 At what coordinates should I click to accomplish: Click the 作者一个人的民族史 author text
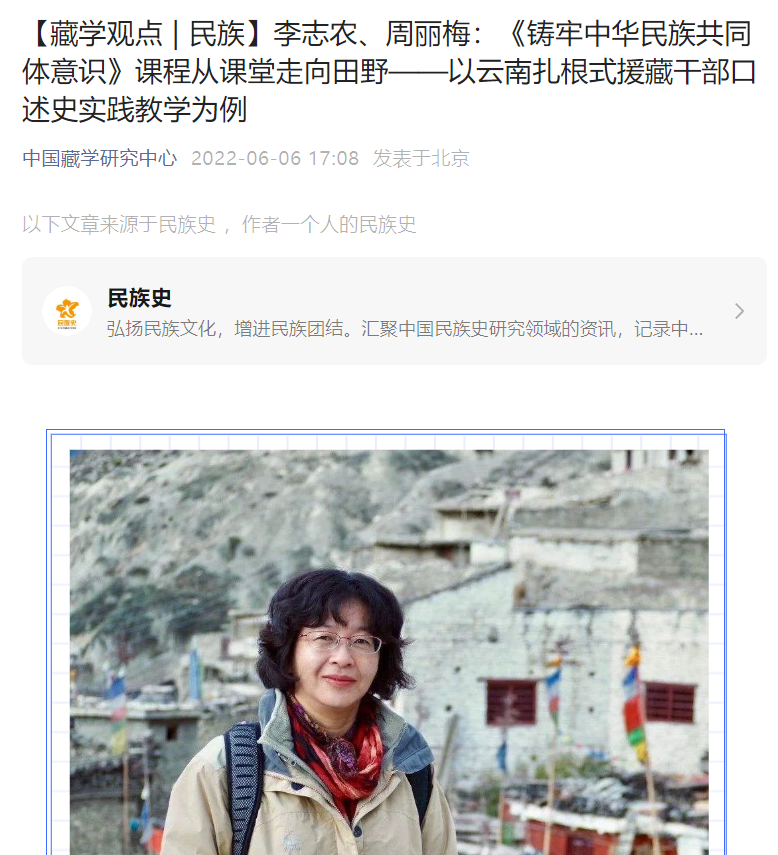pyautogui.click(x=329, y=224)
